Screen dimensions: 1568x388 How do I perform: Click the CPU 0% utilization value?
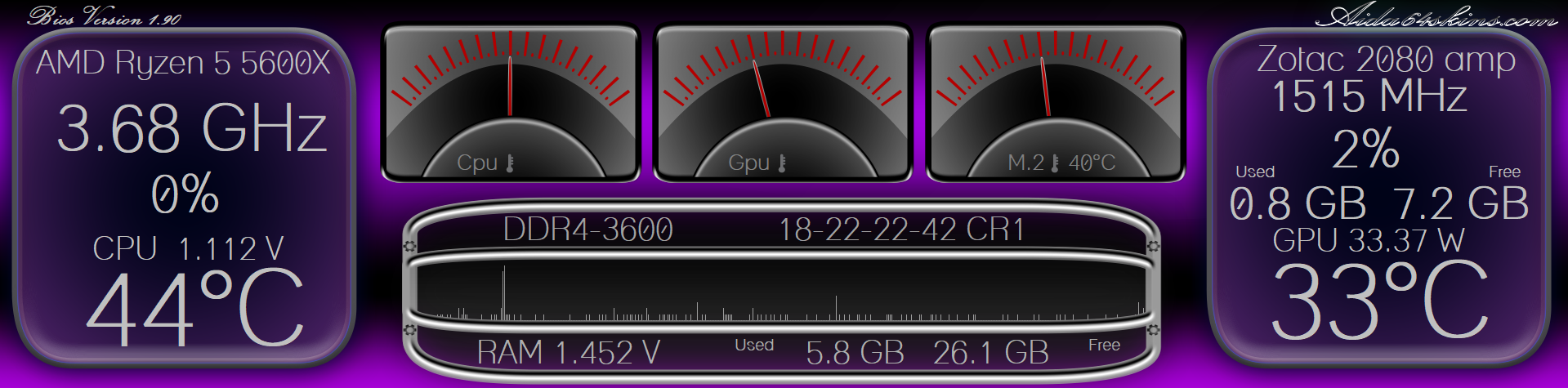185,194
